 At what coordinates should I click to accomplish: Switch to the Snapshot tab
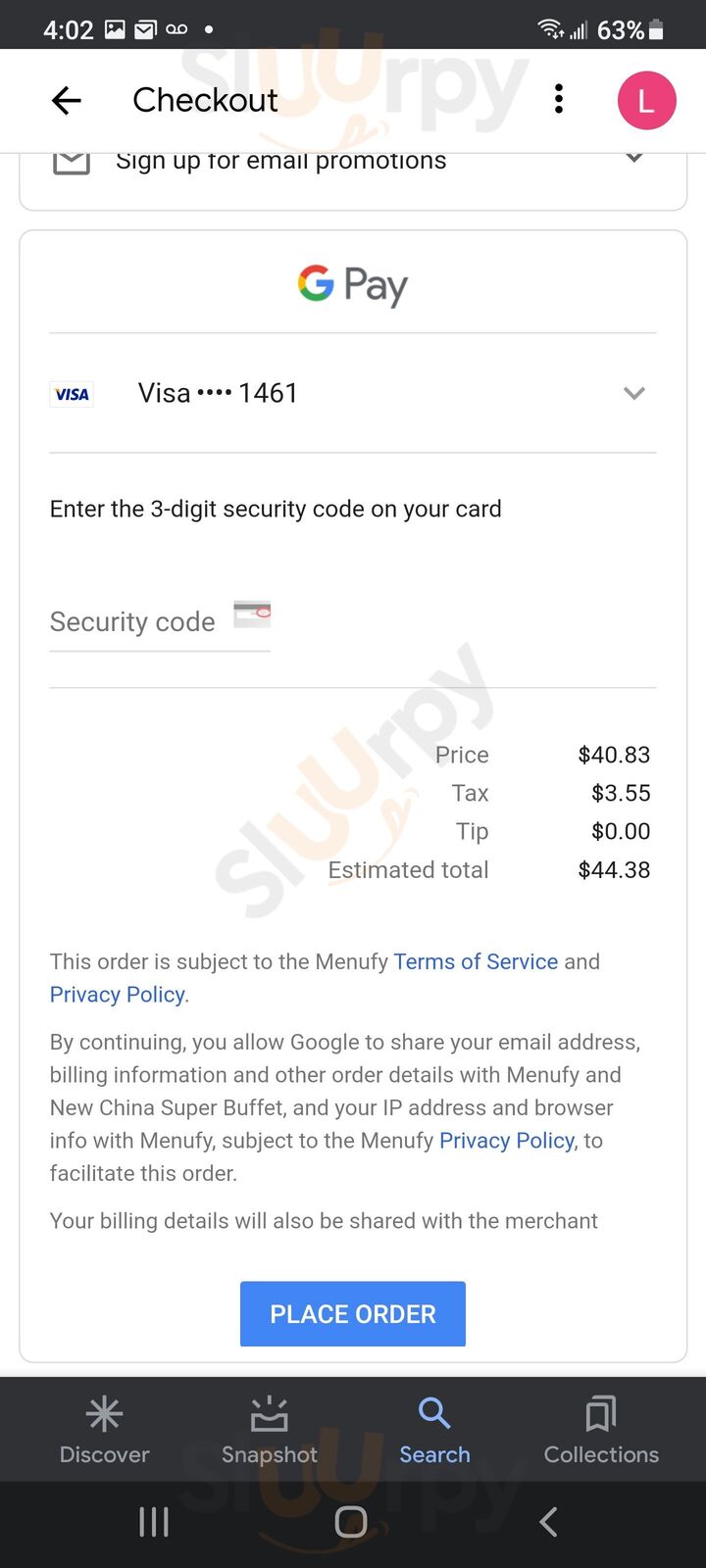pyautogui.click(x=270, y=1430)
